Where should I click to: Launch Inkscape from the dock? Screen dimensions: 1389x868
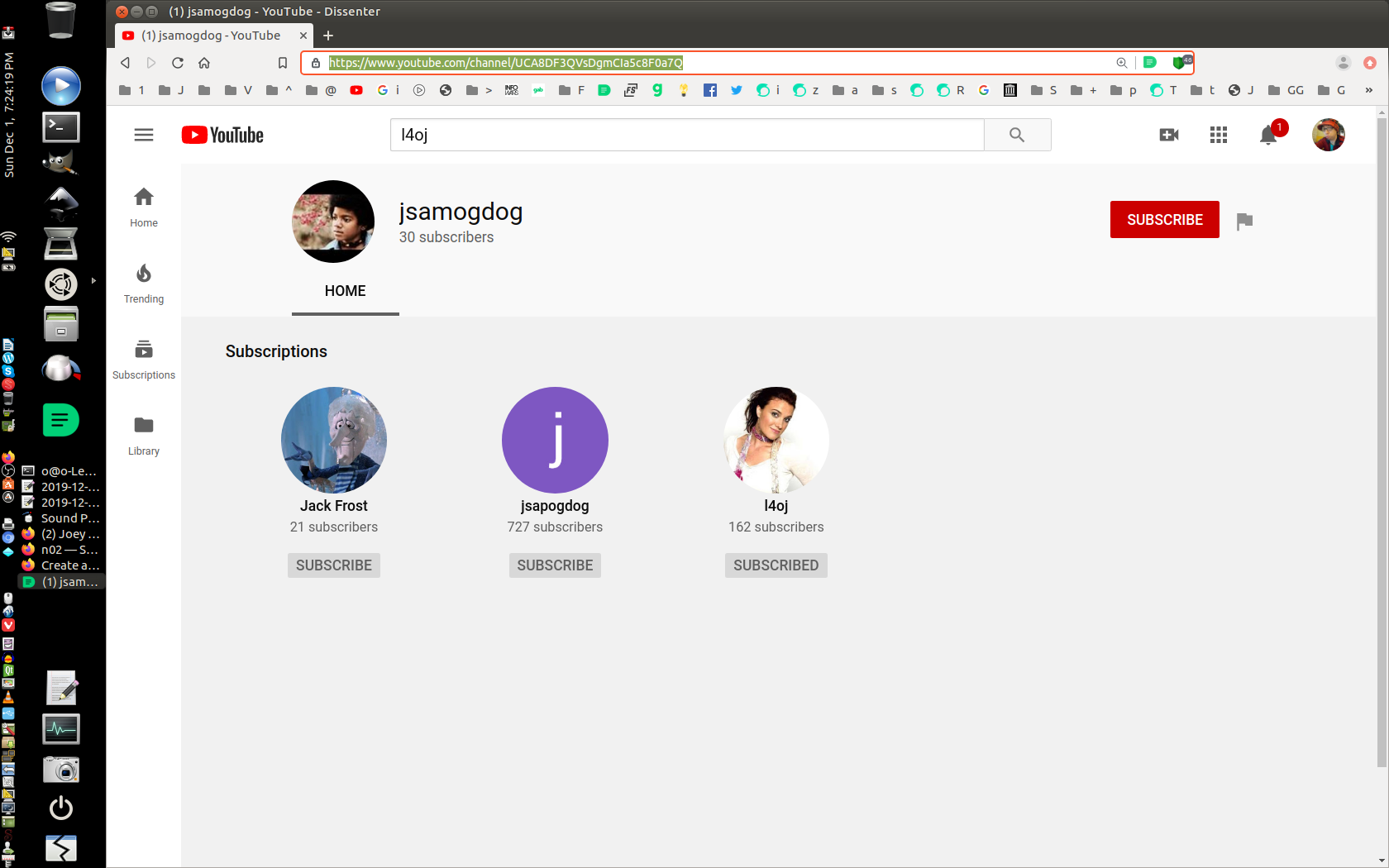pos(61,203)
